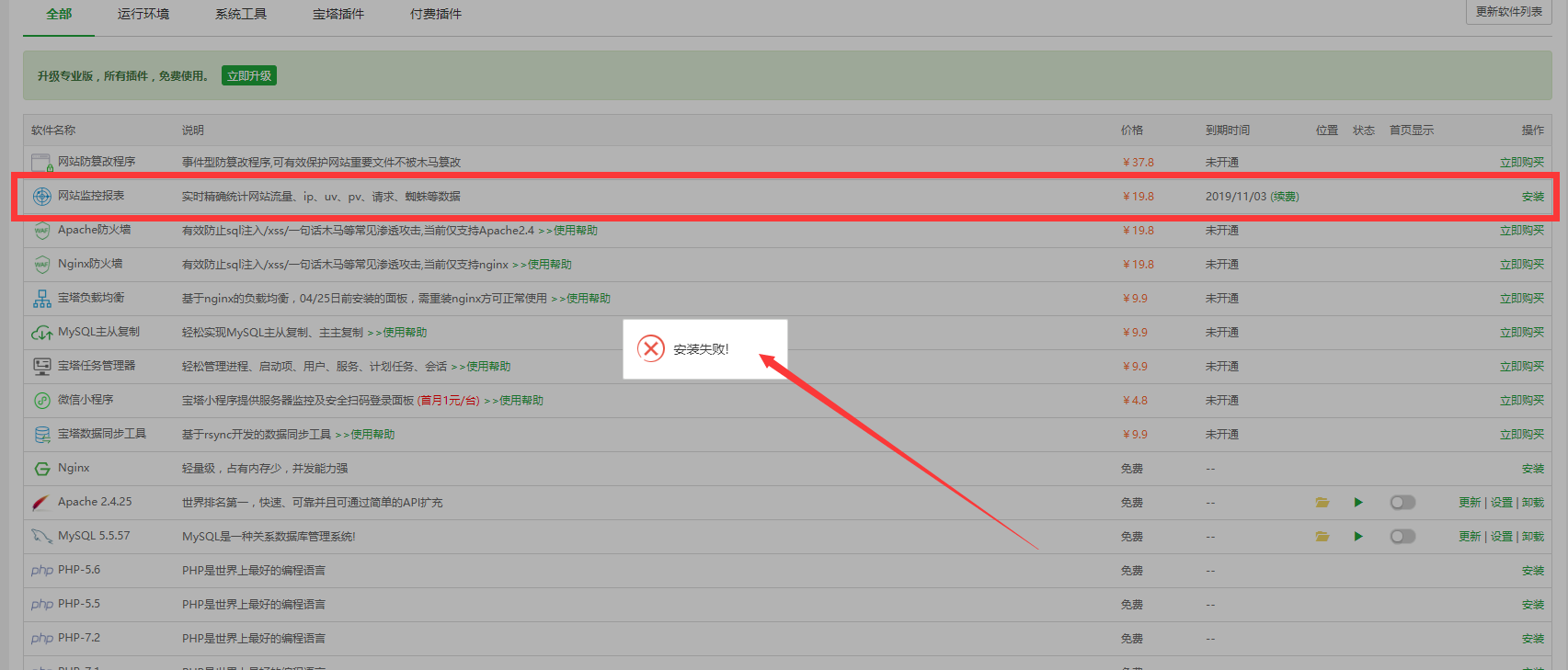Click 立即购买 for 宝塔负载均衡
This screenshot has width=1568, height=670.
pyautogui.click(x=1522, y=299)
